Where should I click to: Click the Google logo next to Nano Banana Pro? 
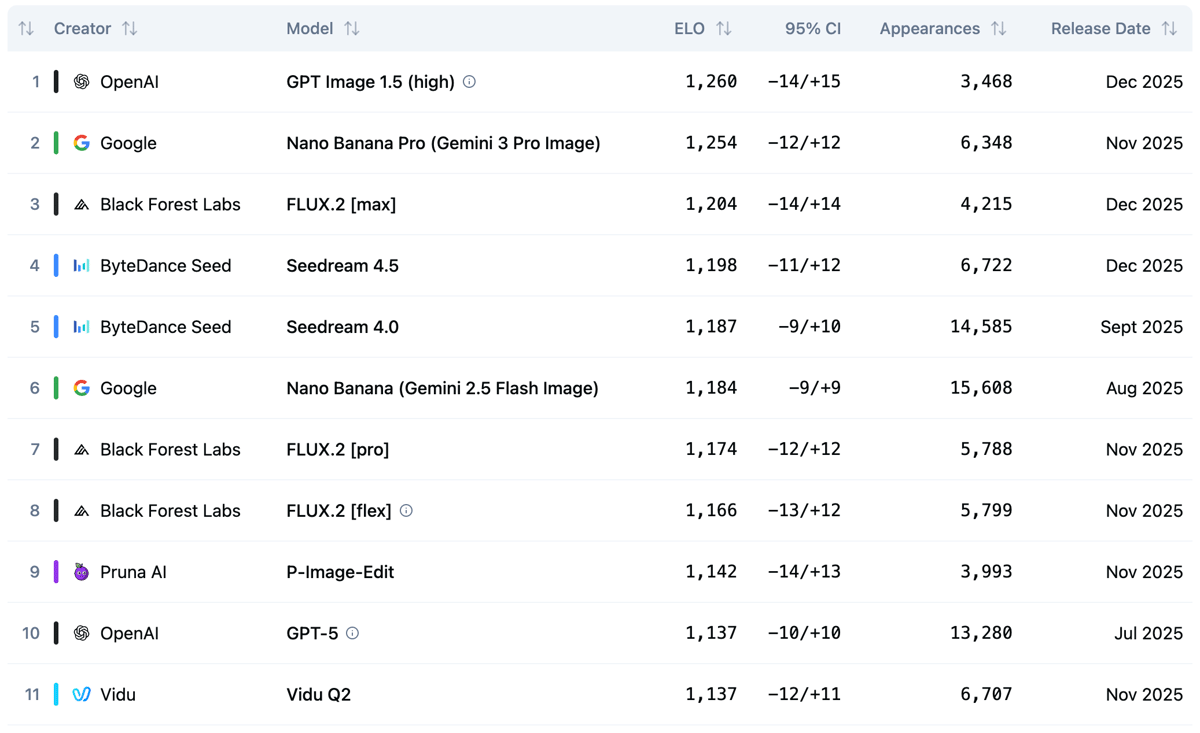click(80, 143)
